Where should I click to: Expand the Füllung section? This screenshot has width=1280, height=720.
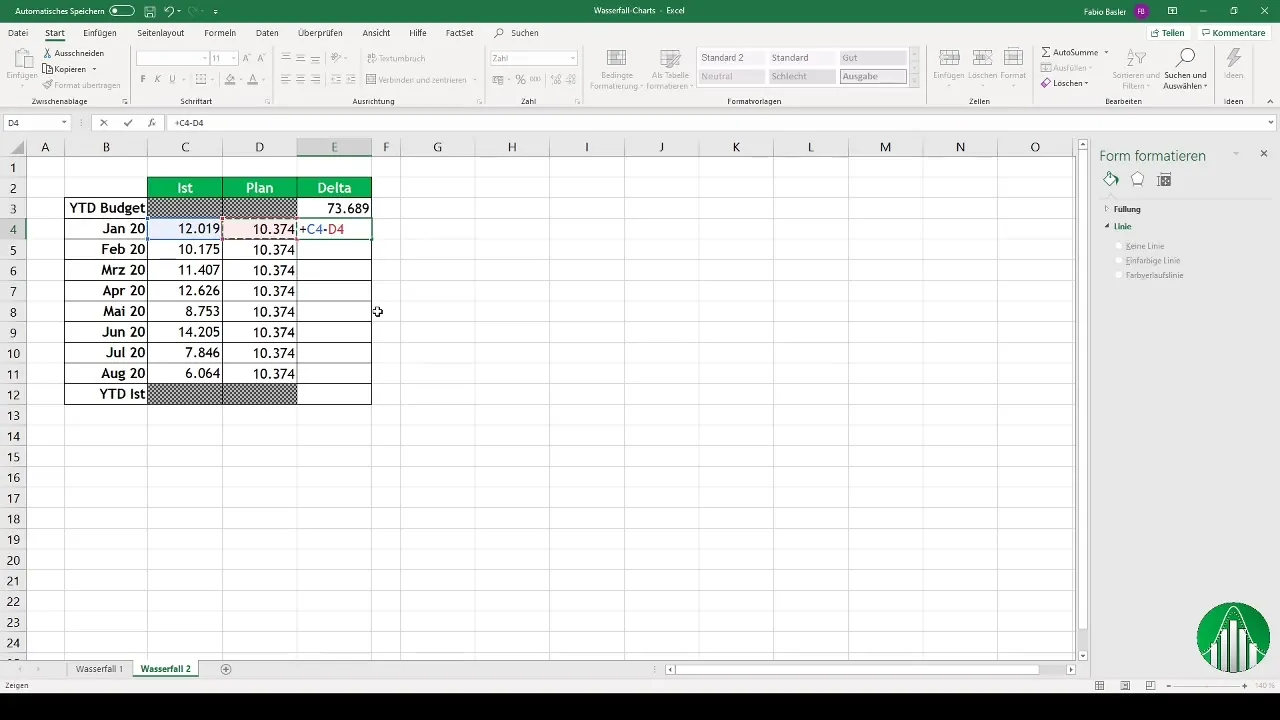(x=1106, y=209)
